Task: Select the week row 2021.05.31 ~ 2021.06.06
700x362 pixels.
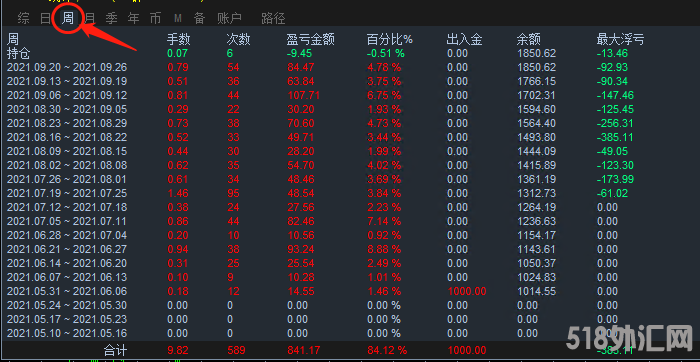Action: (67, 291)
